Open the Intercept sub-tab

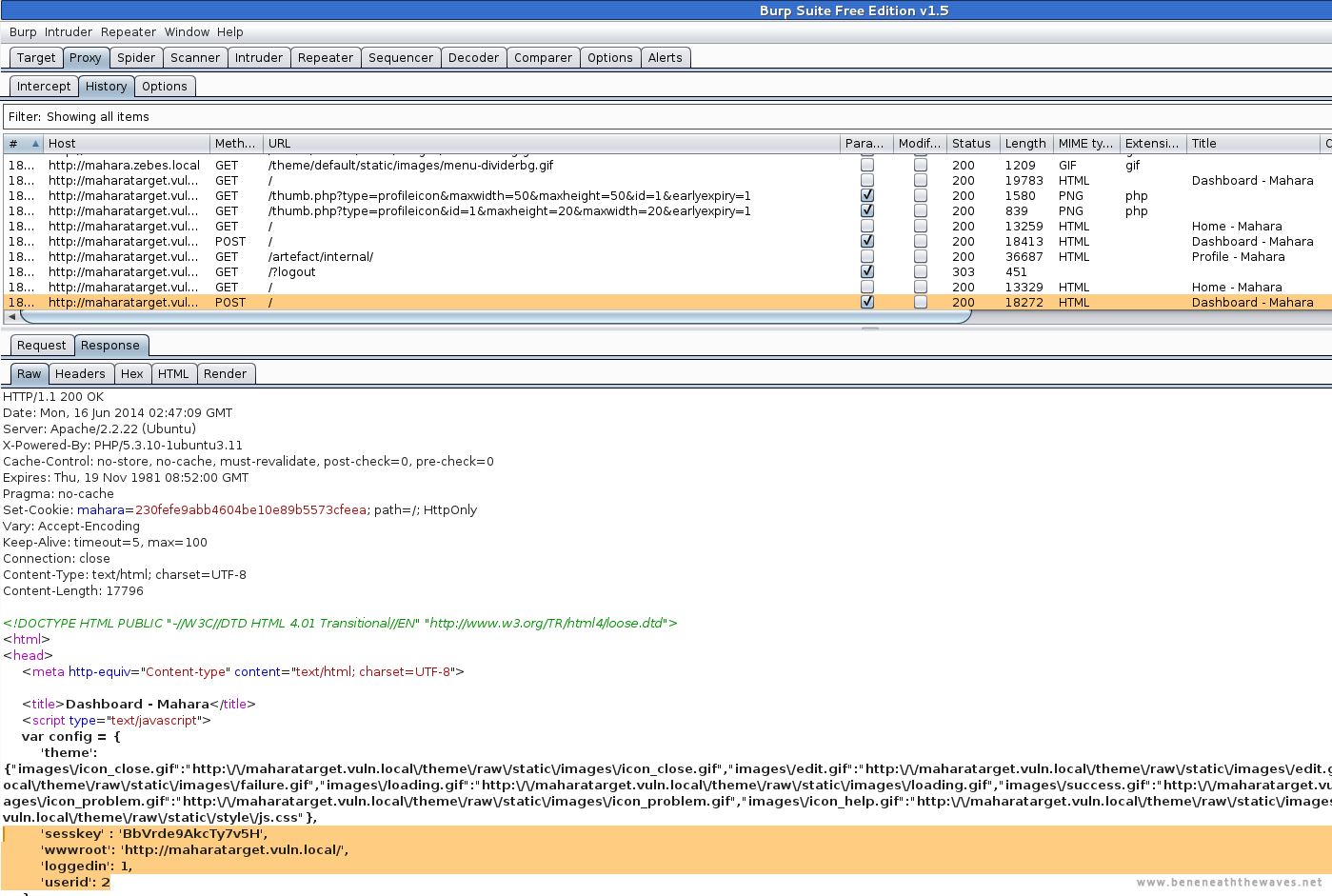pos(44,86)
